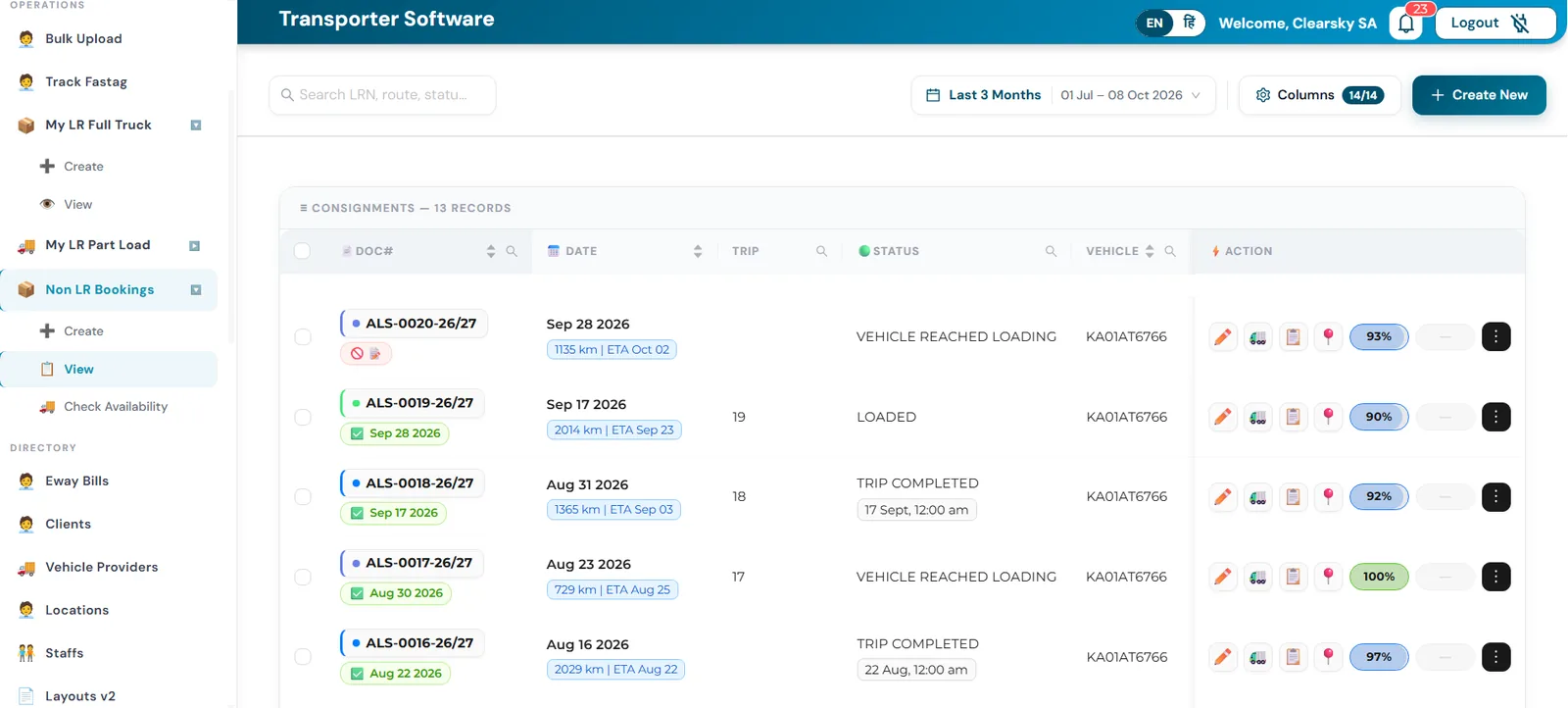Screen dimensions: 1568x708
Task: Focus the Search LRN, route, status field
Action: click(382, 95)
